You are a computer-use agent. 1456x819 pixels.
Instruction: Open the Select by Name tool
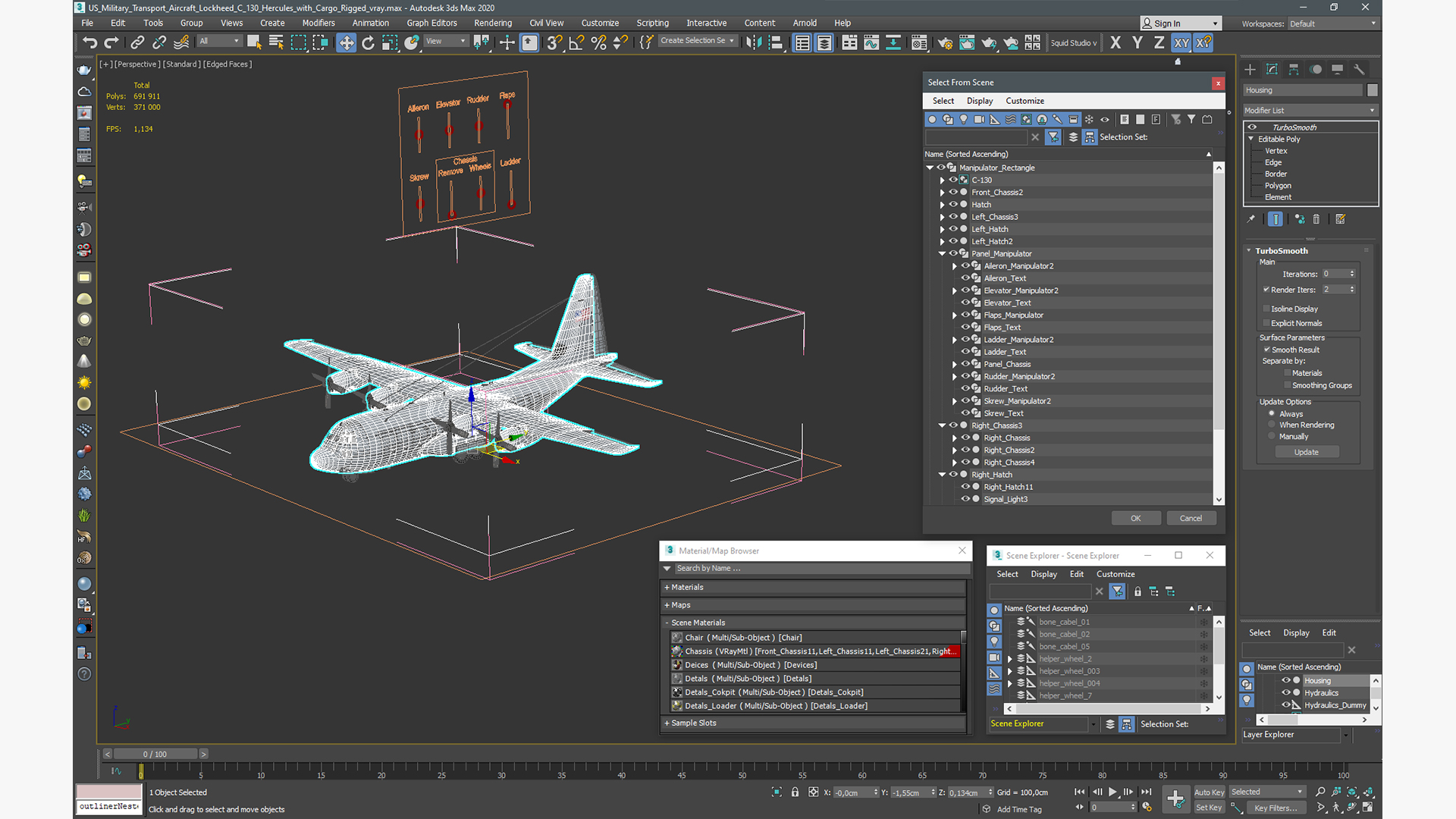(276, 42)
